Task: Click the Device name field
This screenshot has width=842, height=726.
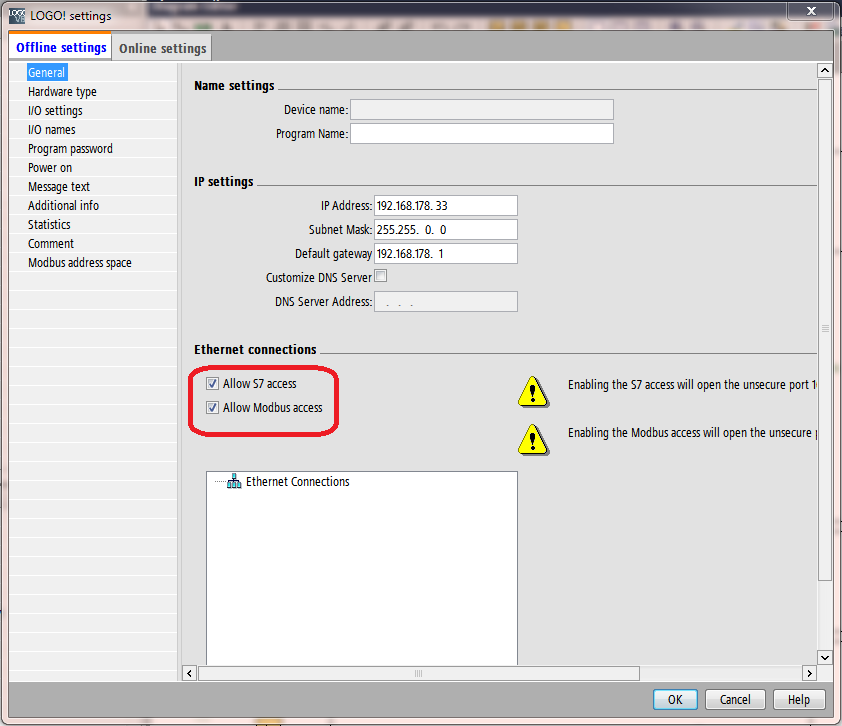Action: tap(482, 110)
